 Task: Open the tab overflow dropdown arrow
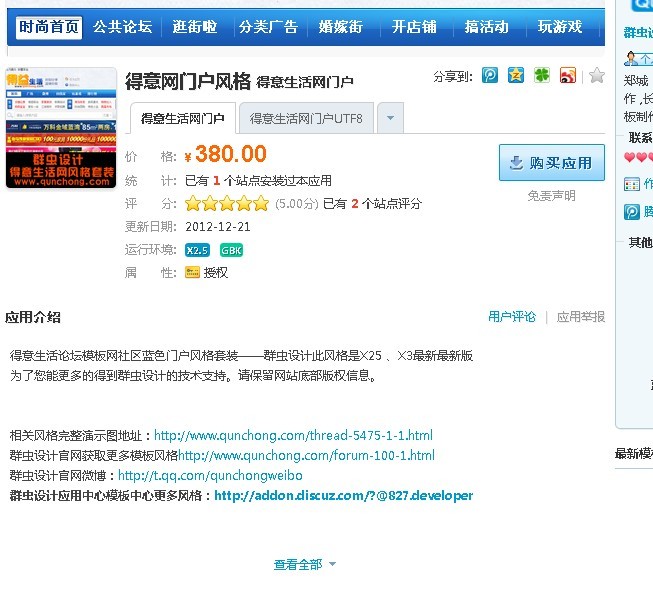click(x=390, y=118)
